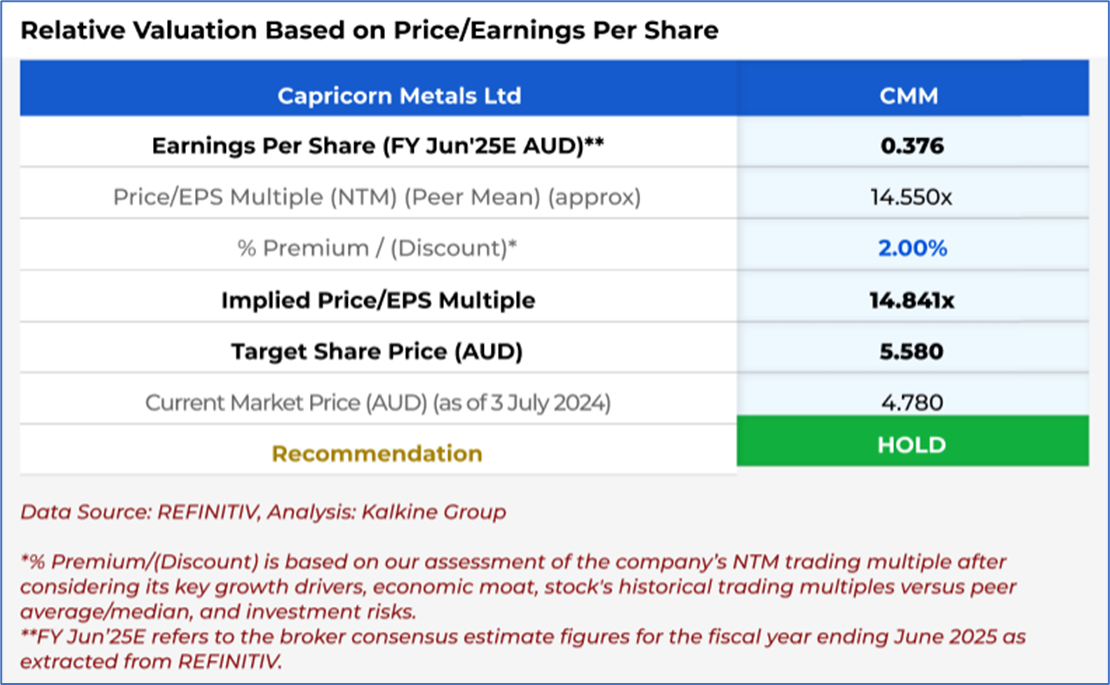Click the blue 2.00% premium value

(x=912, y=248)
